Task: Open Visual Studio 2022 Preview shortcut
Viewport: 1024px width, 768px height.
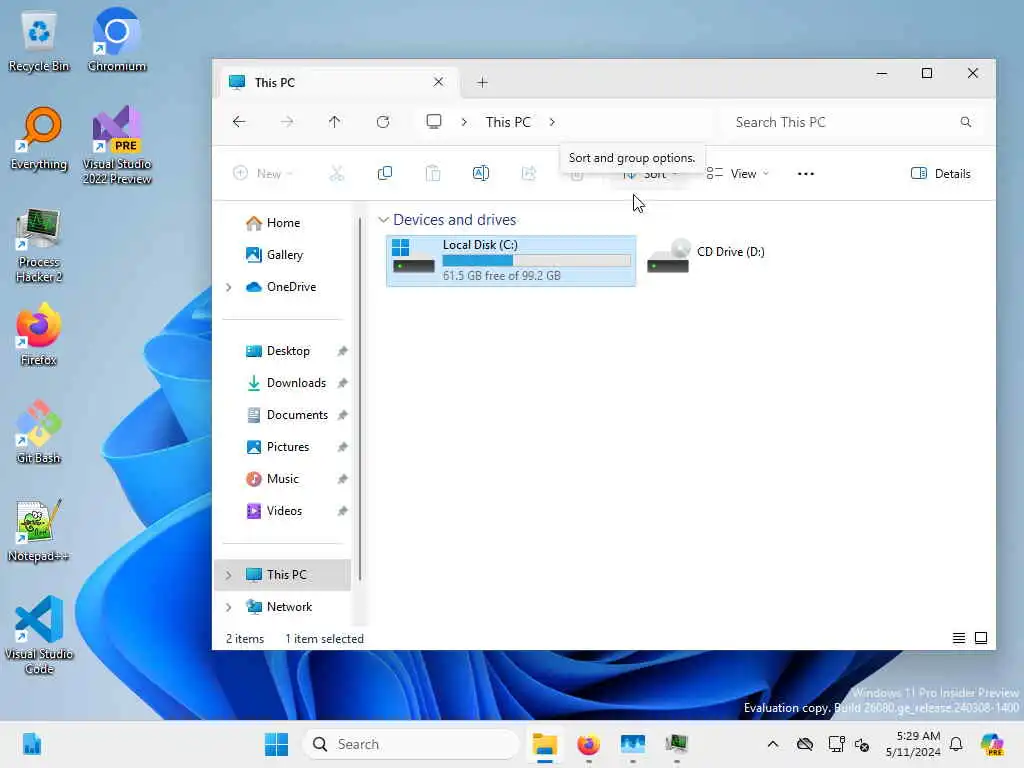Action: (x=117, y=145)
